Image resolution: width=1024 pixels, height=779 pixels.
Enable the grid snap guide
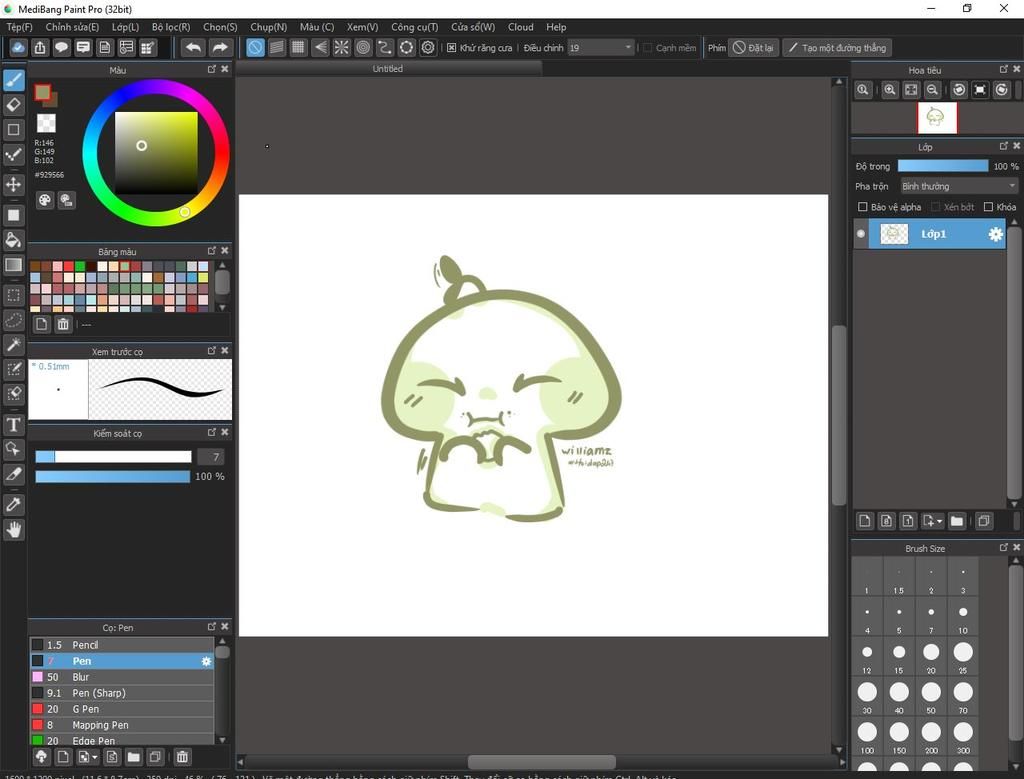(x=298, y=48)
